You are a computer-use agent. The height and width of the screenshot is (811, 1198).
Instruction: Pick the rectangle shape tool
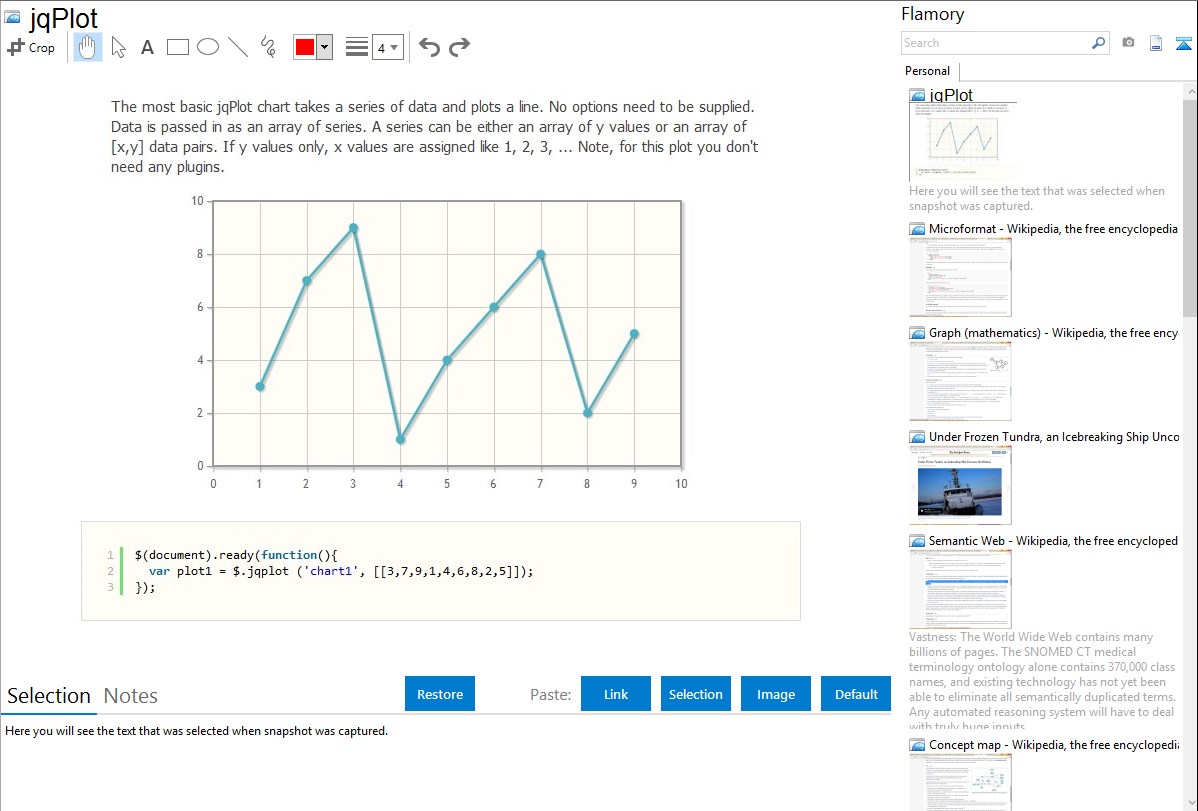tap(177, 47)
